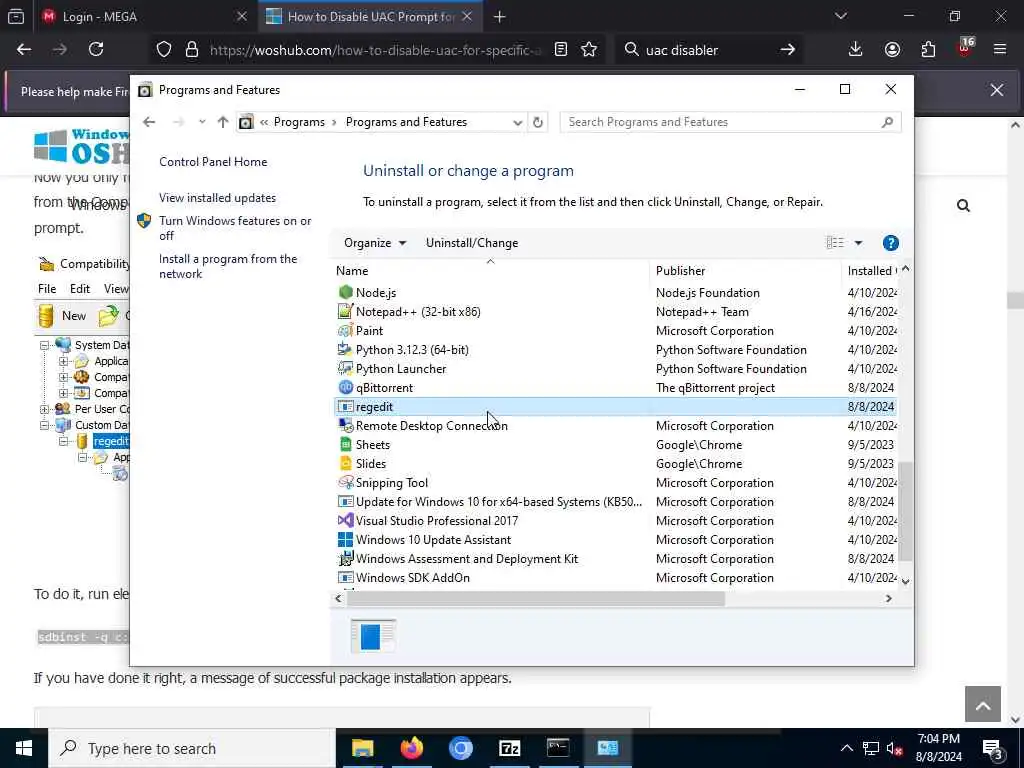Collapse the System Database tree node
1024x768 pixels.
[x=44, y=345]
